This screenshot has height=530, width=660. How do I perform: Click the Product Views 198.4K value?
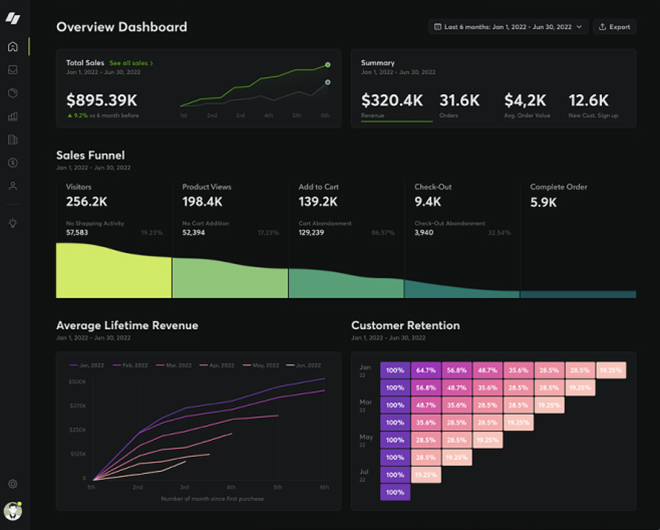coord(202,202)
